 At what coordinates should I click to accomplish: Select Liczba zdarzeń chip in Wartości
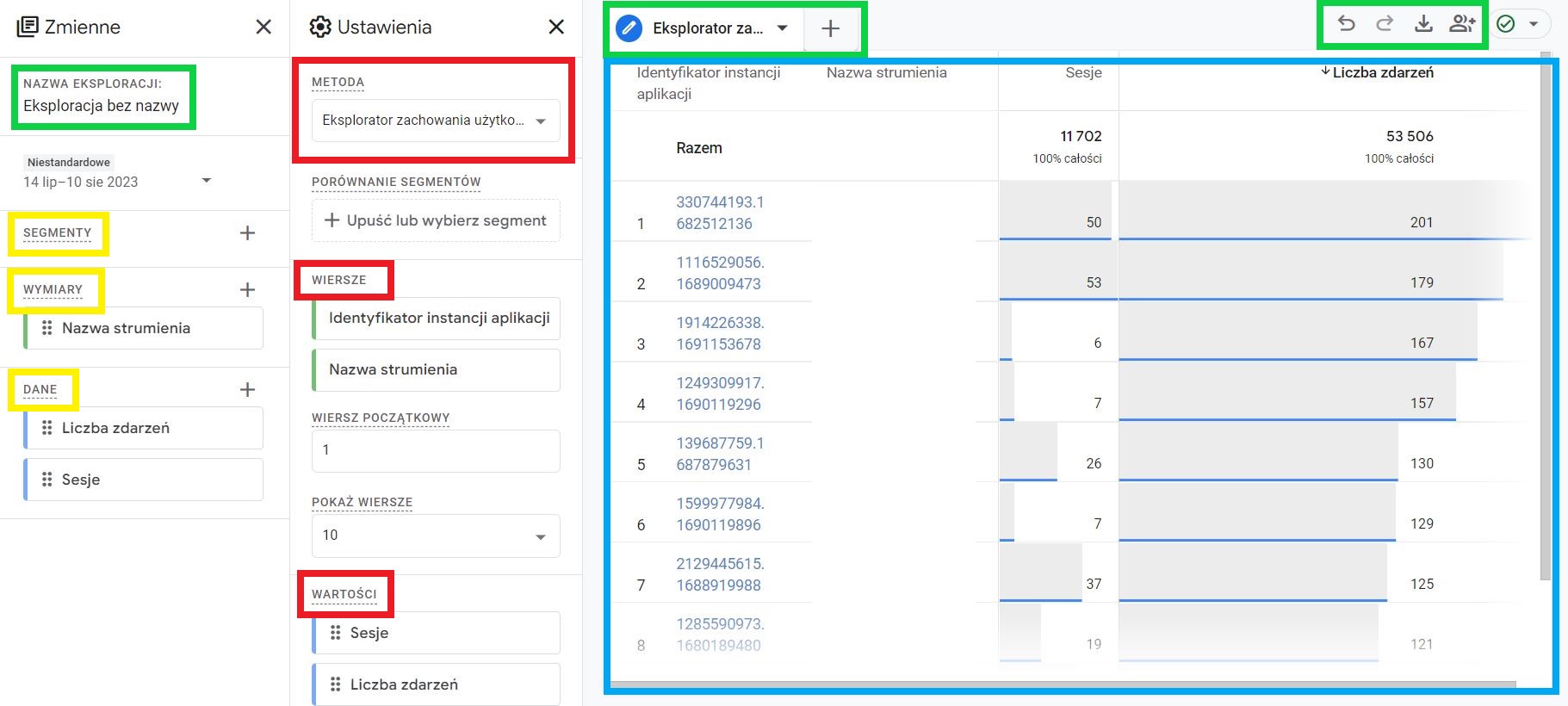(436, 684)
